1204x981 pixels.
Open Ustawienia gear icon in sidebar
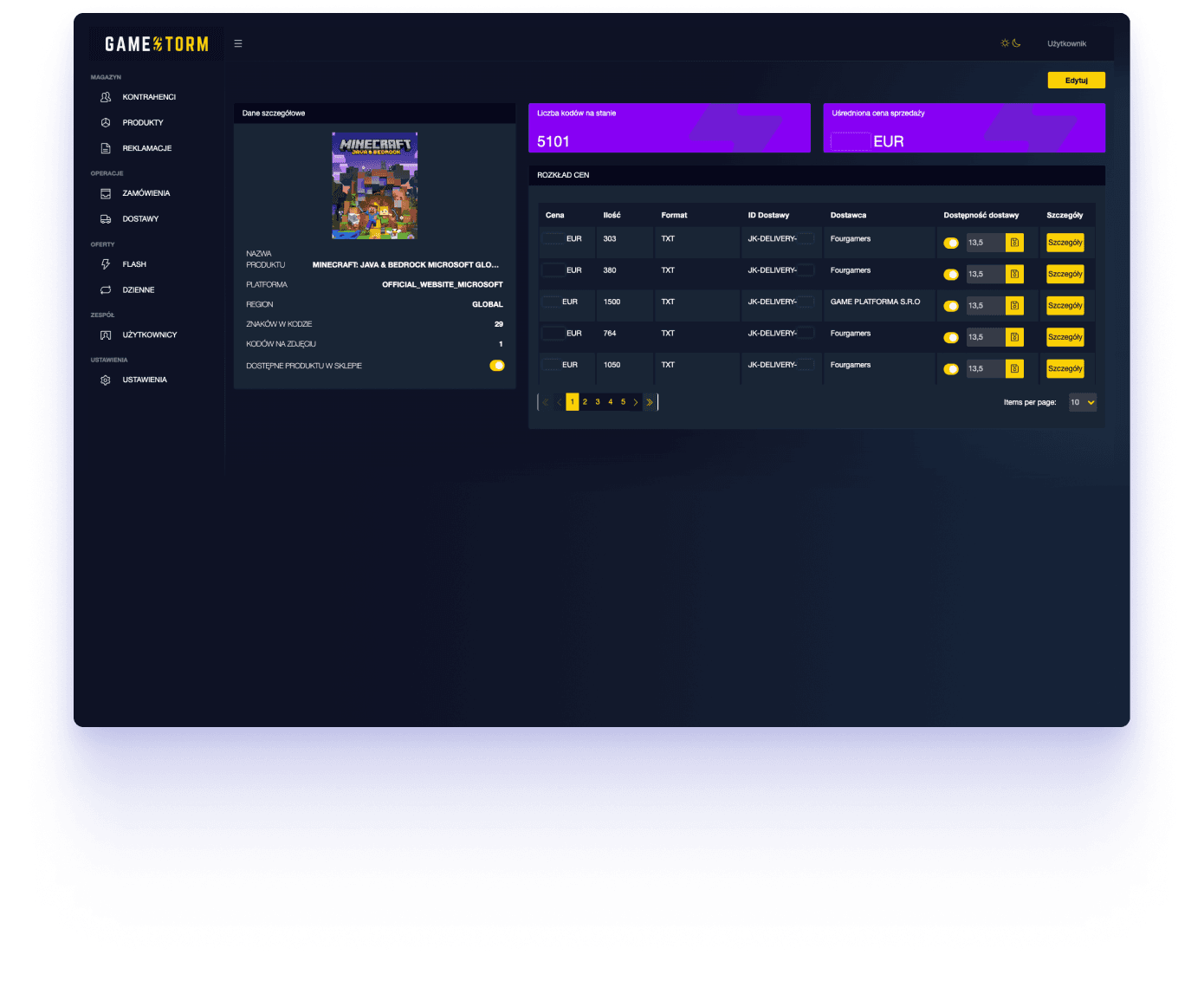click(x=106, y=380)
